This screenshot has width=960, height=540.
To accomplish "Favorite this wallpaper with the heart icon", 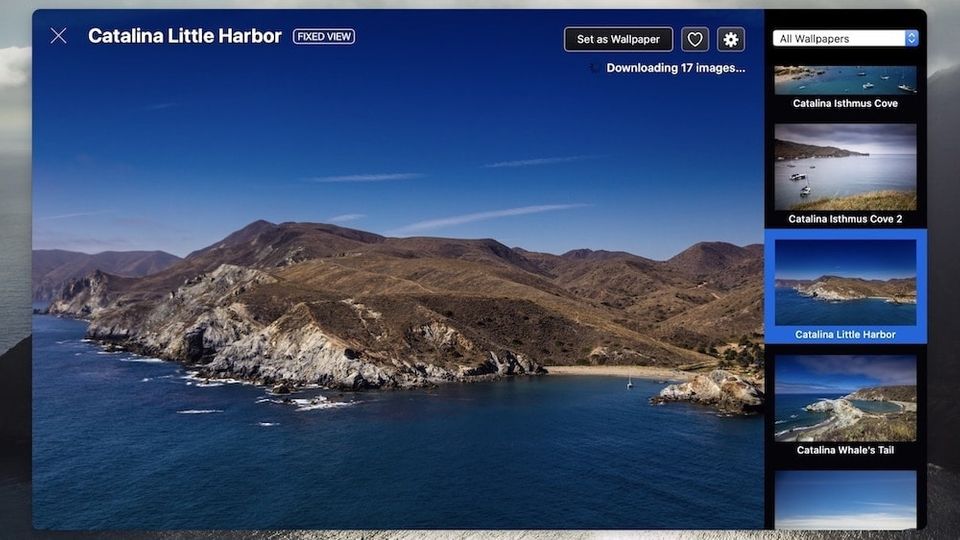I will coord(695,39).
